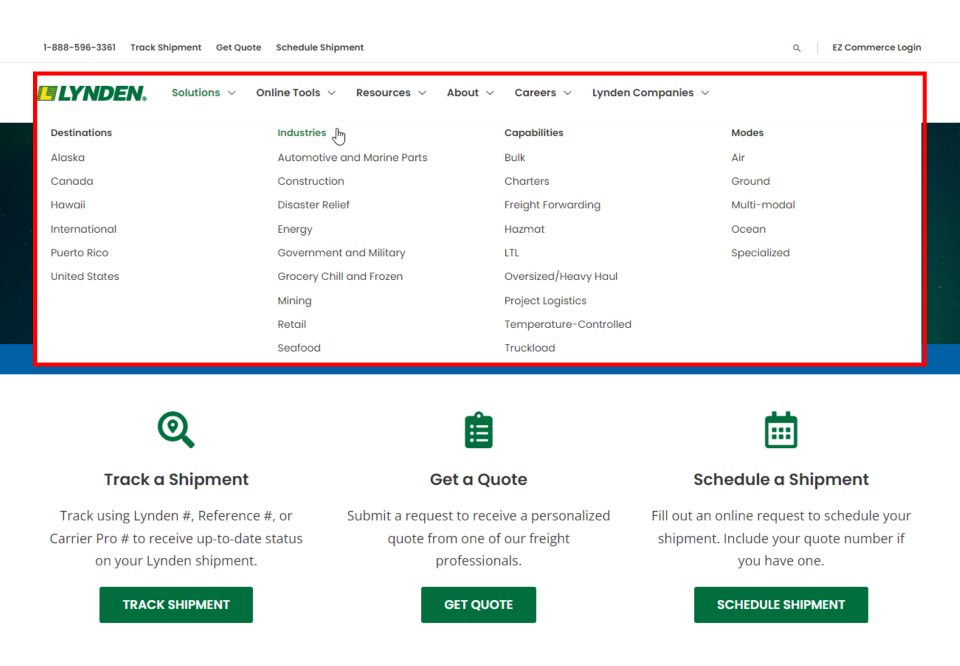Open the Resources dropdown menu
960x666 pixels.
[x=390, y=93]
